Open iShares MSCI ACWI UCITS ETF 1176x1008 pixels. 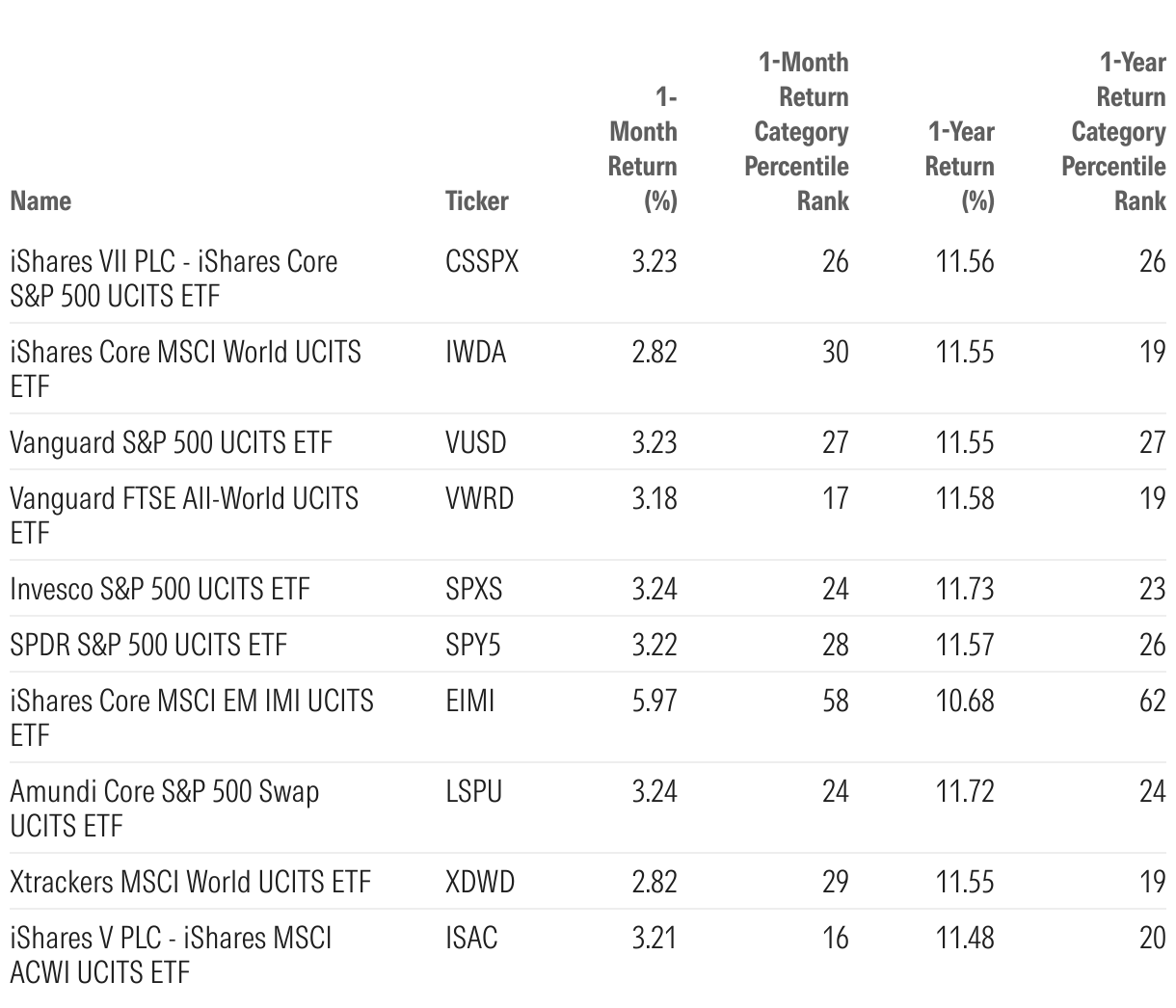(x=171, y=954)
